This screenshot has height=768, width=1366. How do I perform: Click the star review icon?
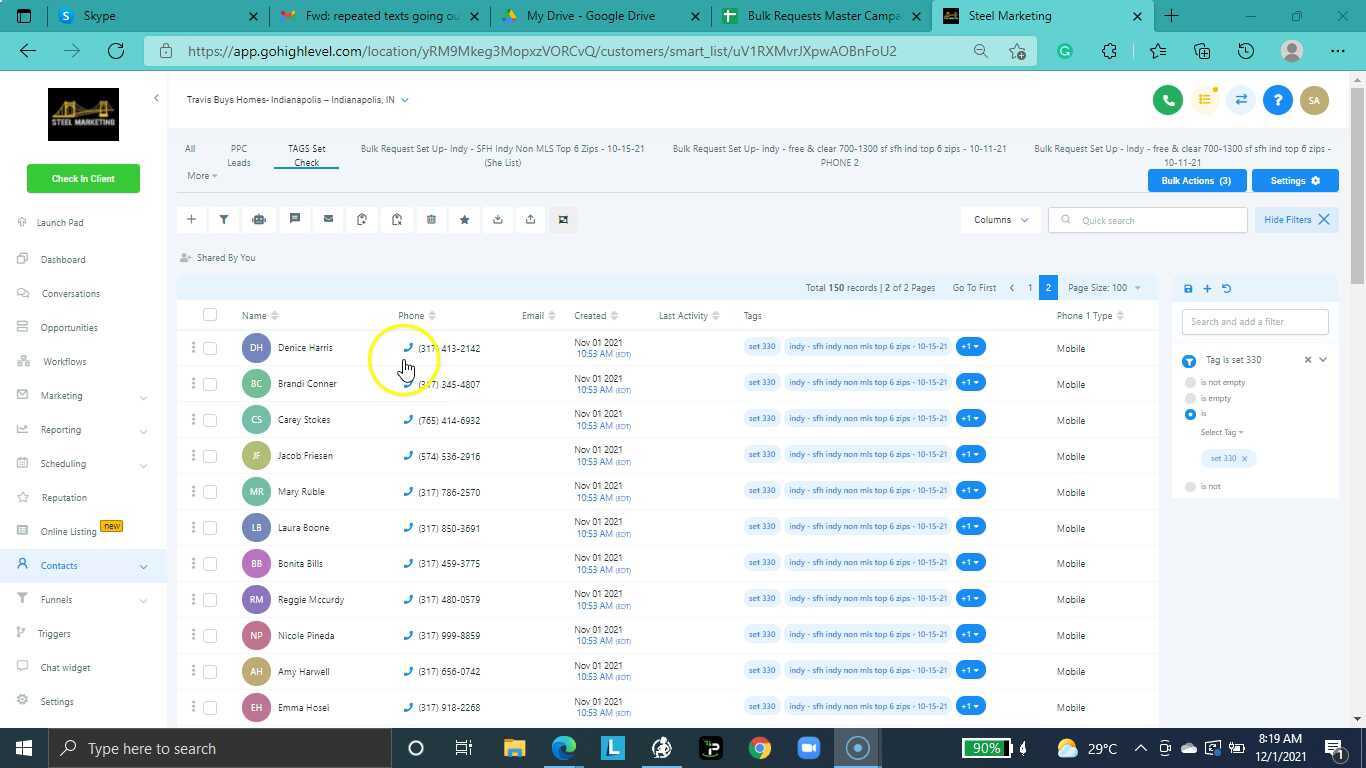(x=464, y=220)
